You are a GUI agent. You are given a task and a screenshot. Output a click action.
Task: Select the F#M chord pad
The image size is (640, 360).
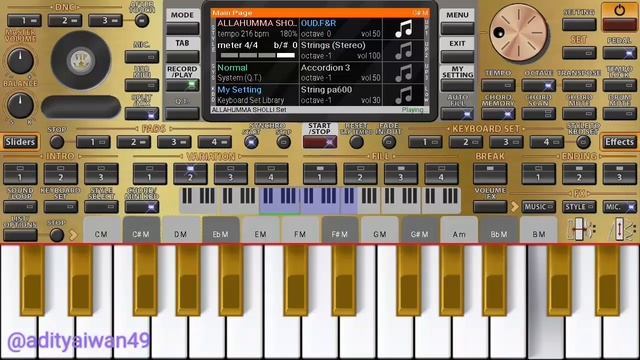pos(340,230)
